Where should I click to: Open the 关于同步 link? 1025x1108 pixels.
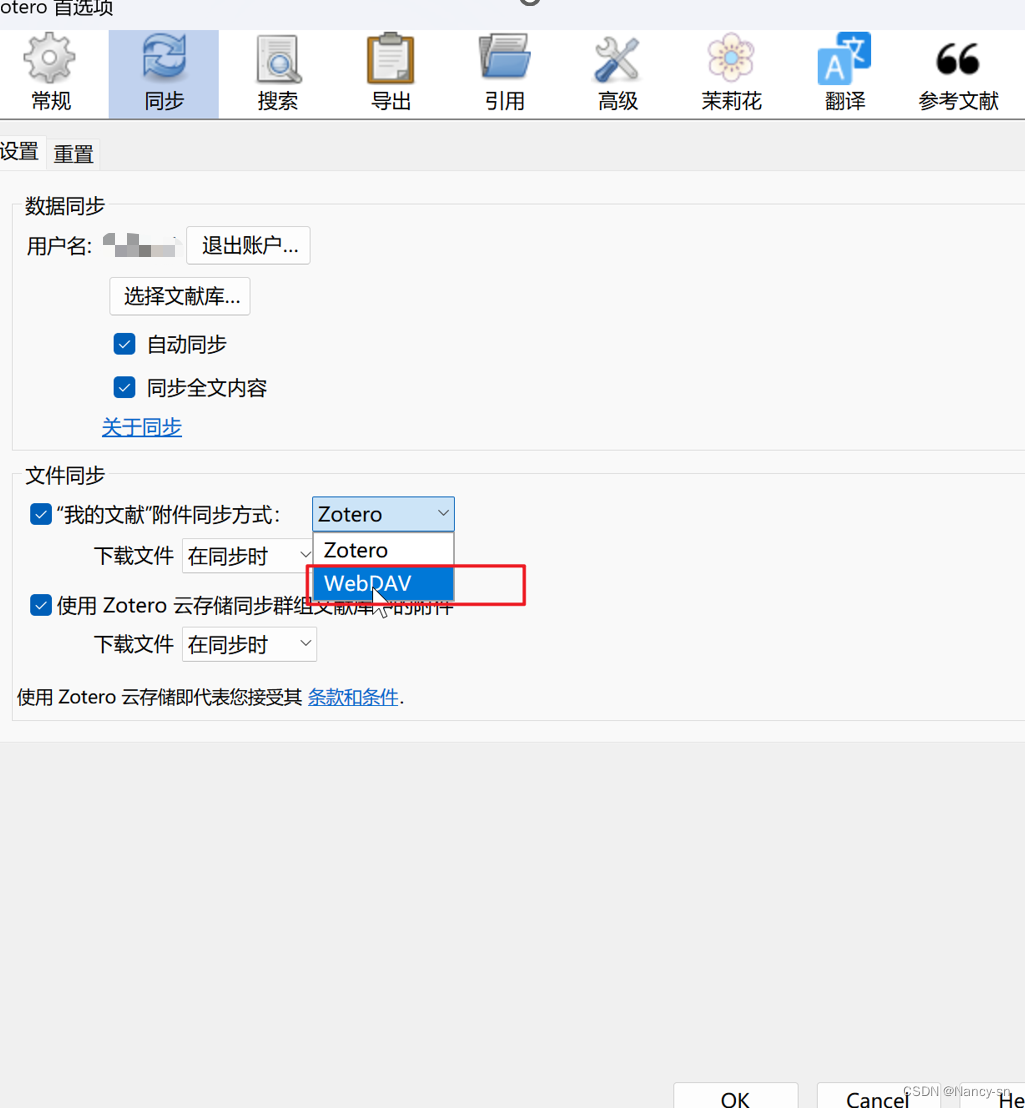point(142,427)
